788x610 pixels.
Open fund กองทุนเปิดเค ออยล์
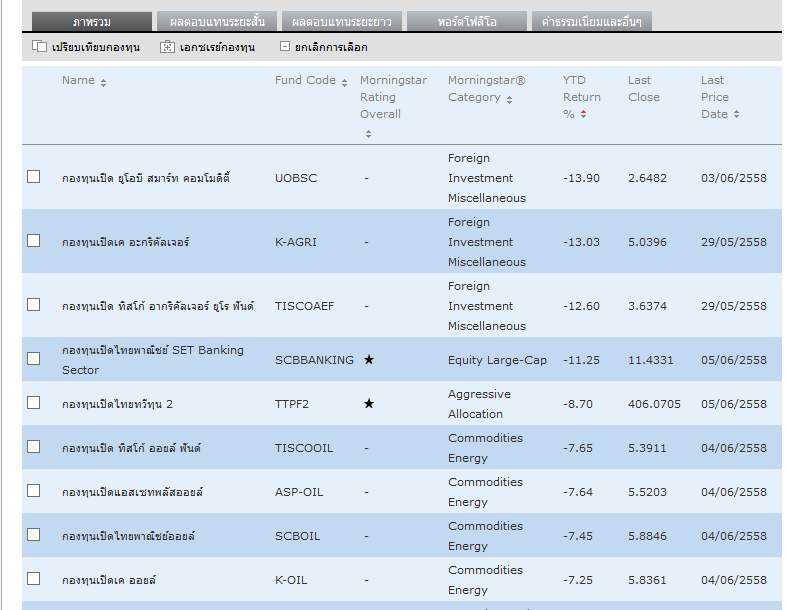click(x=109, y=580)
